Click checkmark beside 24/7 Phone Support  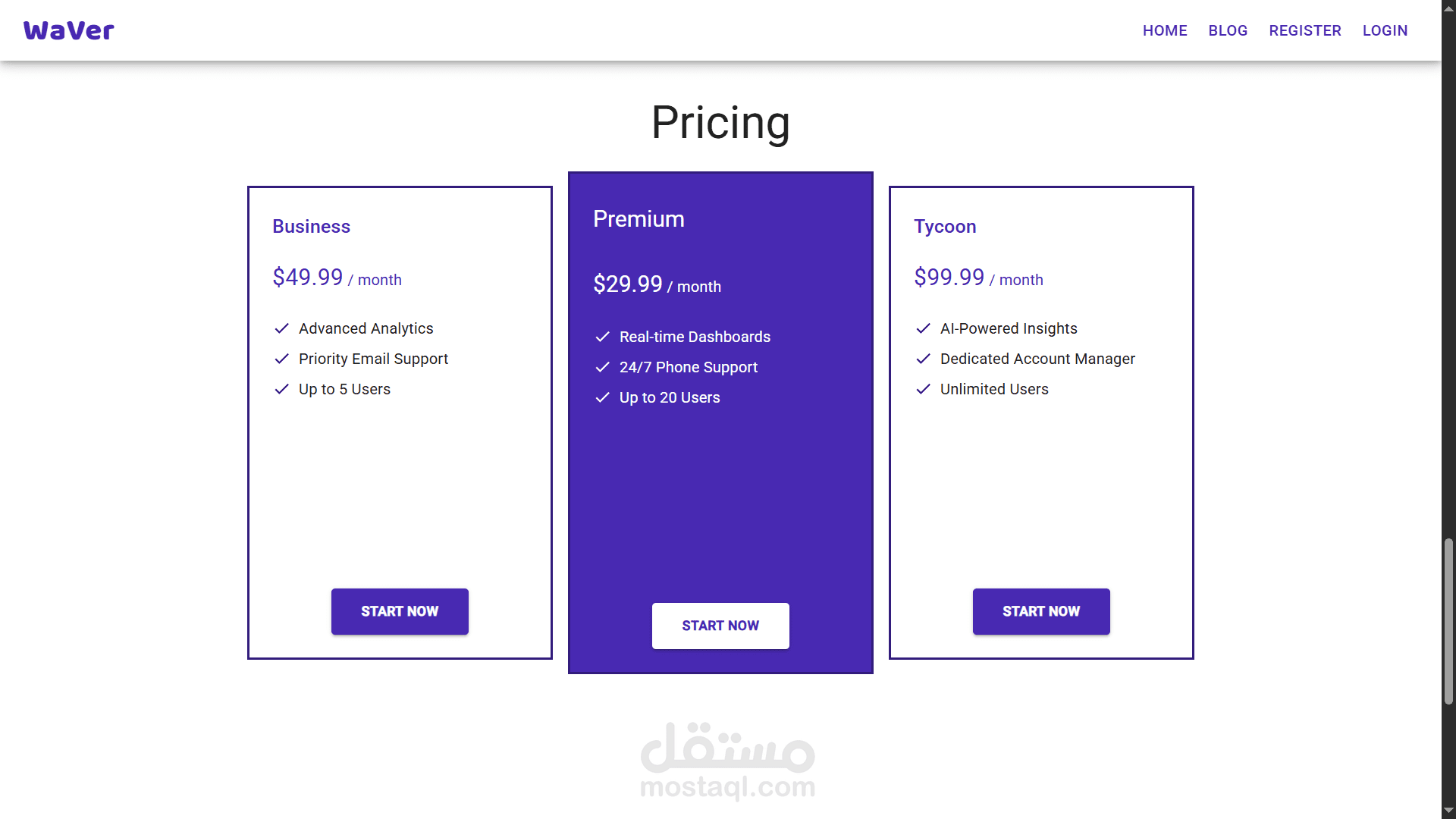click(x=602, y=367)
